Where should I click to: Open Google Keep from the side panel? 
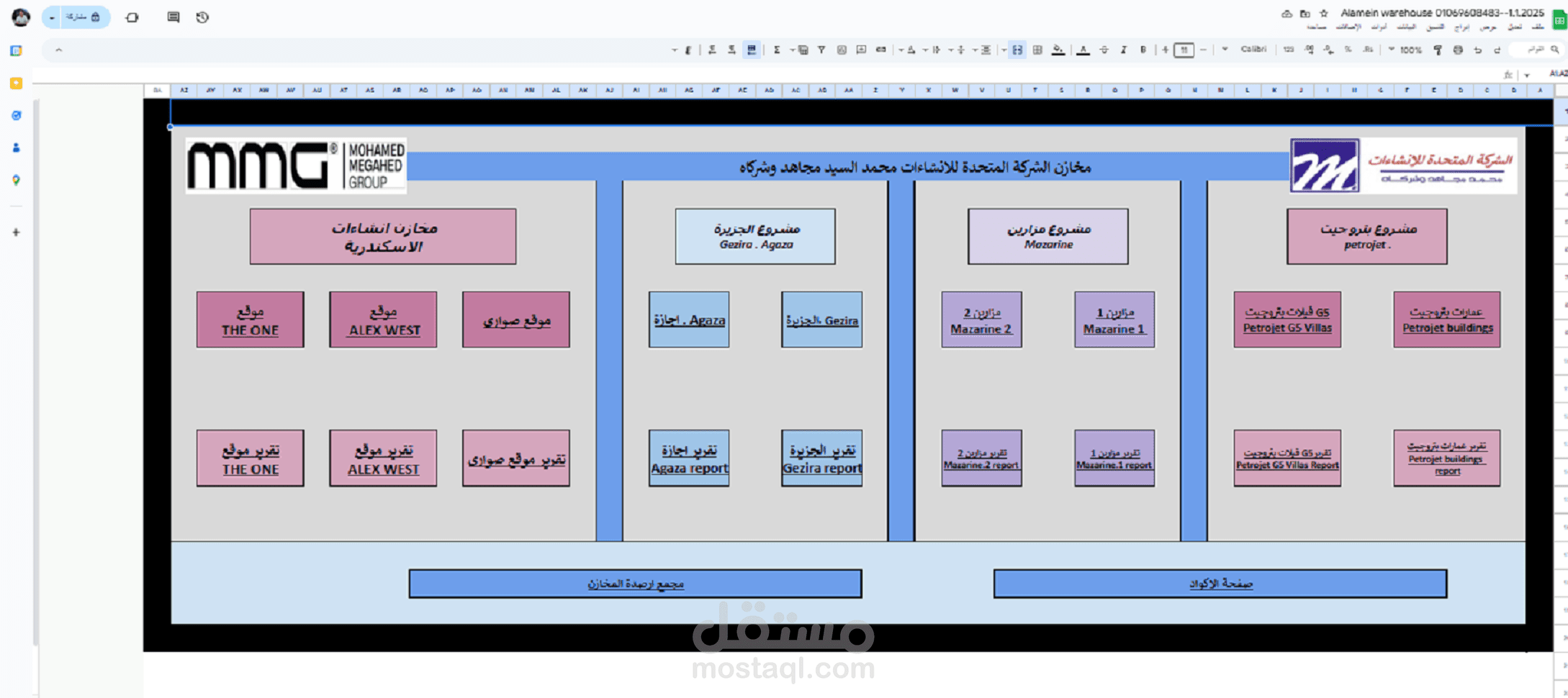click(x=16, y=83)
